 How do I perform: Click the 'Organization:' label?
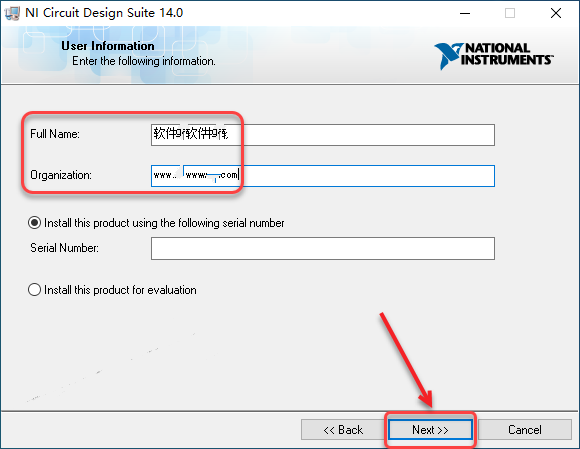coord(61,175)
